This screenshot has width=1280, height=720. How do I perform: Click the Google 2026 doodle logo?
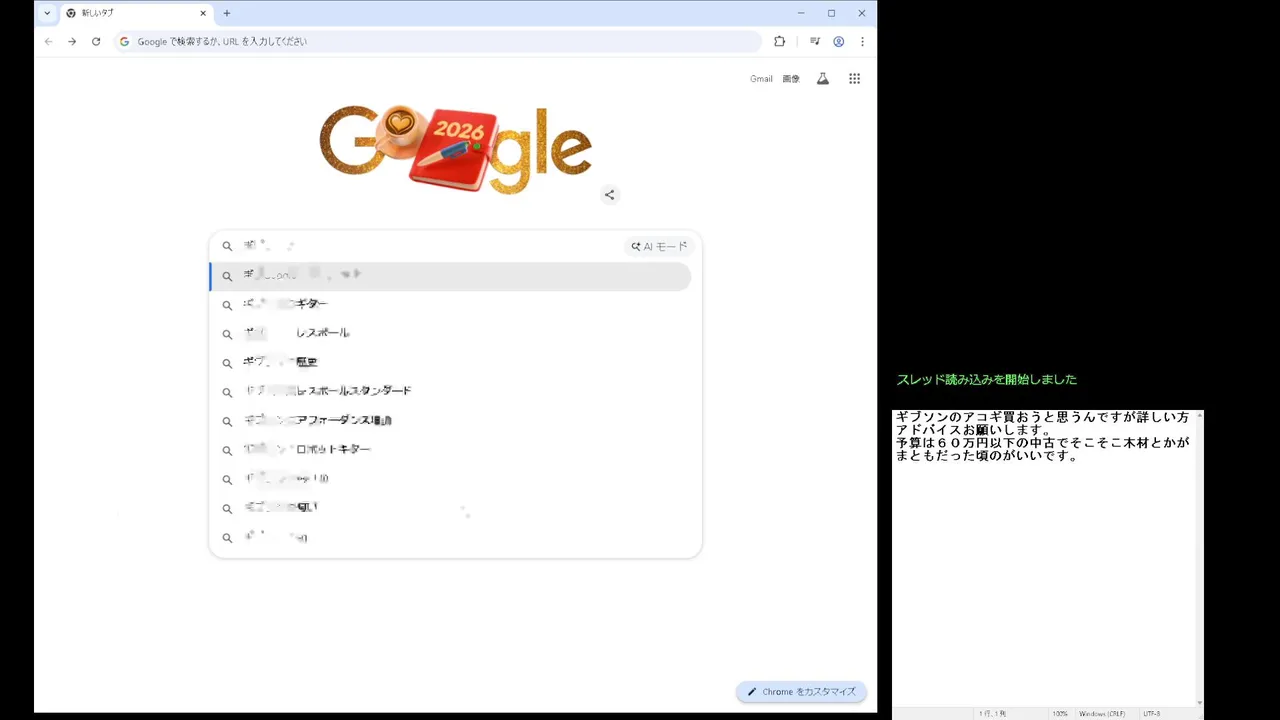pos(456,149)
